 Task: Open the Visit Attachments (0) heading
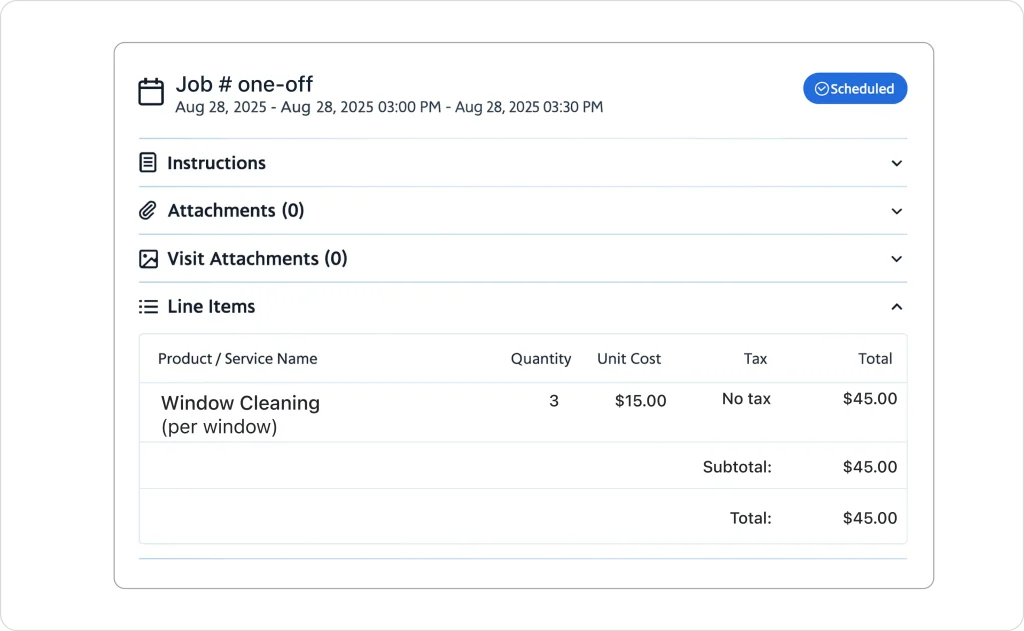[x=257, y=259]
